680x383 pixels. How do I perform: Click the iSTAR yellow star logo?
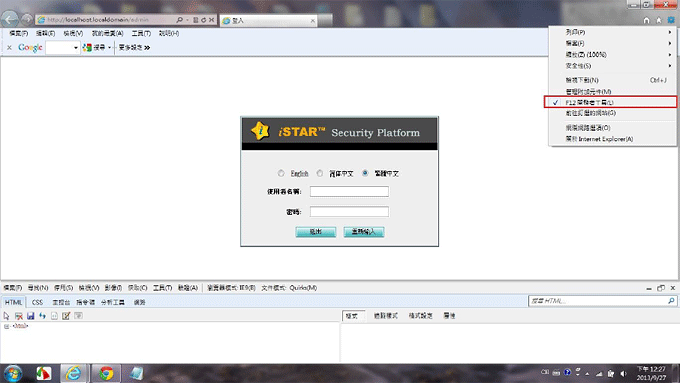click(260, 131)
